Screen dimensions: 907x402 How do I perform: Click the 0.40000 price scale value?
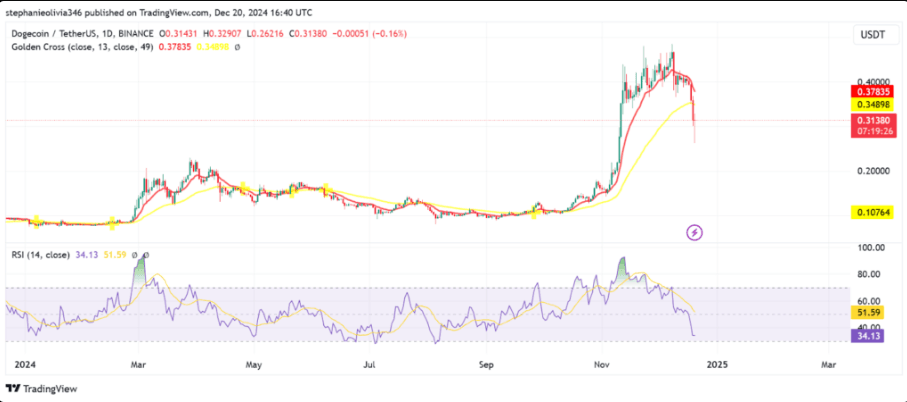pos(874,81)
